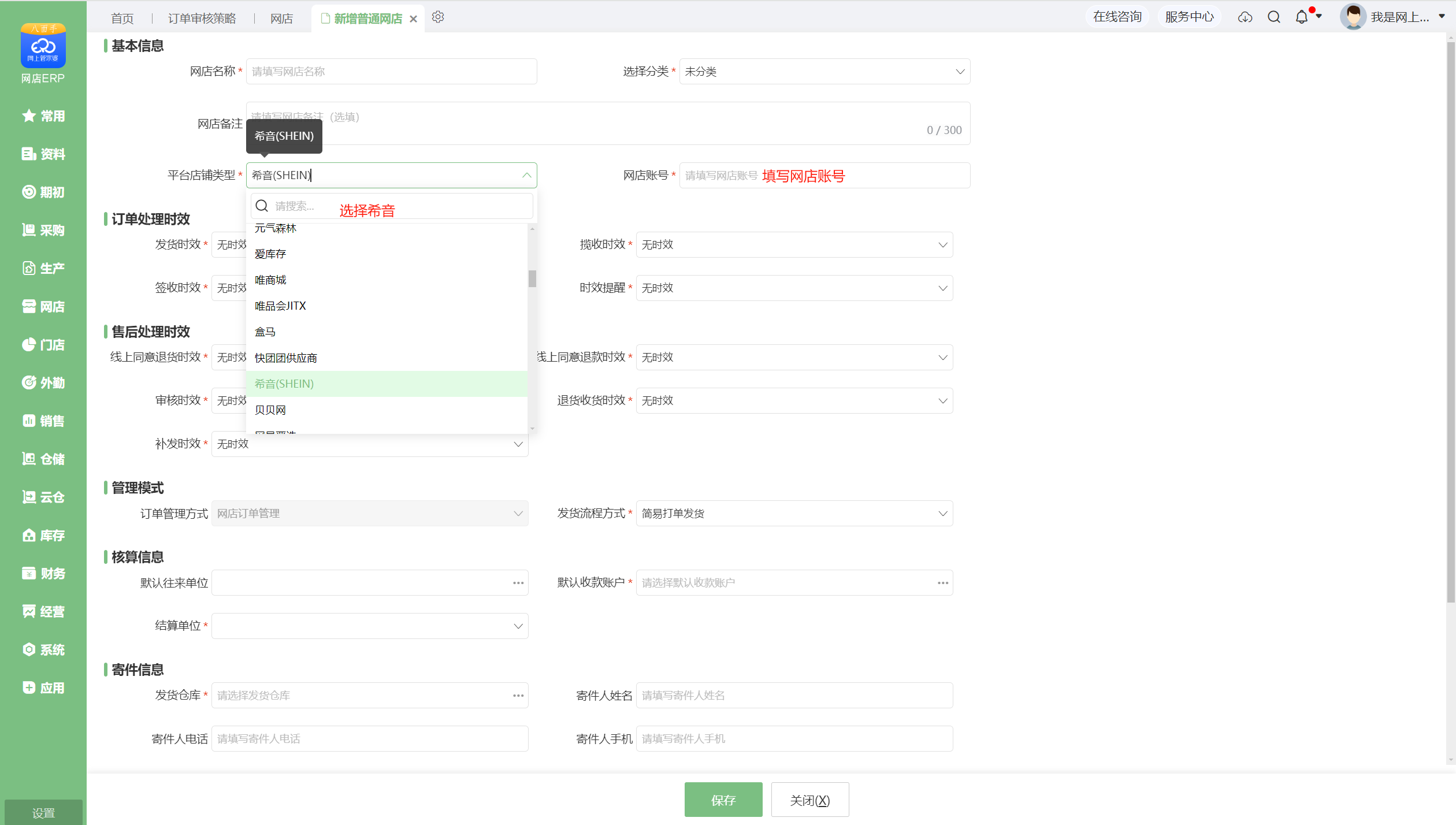The width and height of the screenshot is (1456, 825).
Task: Expand the 选择分类 dropdown
Action: click(960, 72)
